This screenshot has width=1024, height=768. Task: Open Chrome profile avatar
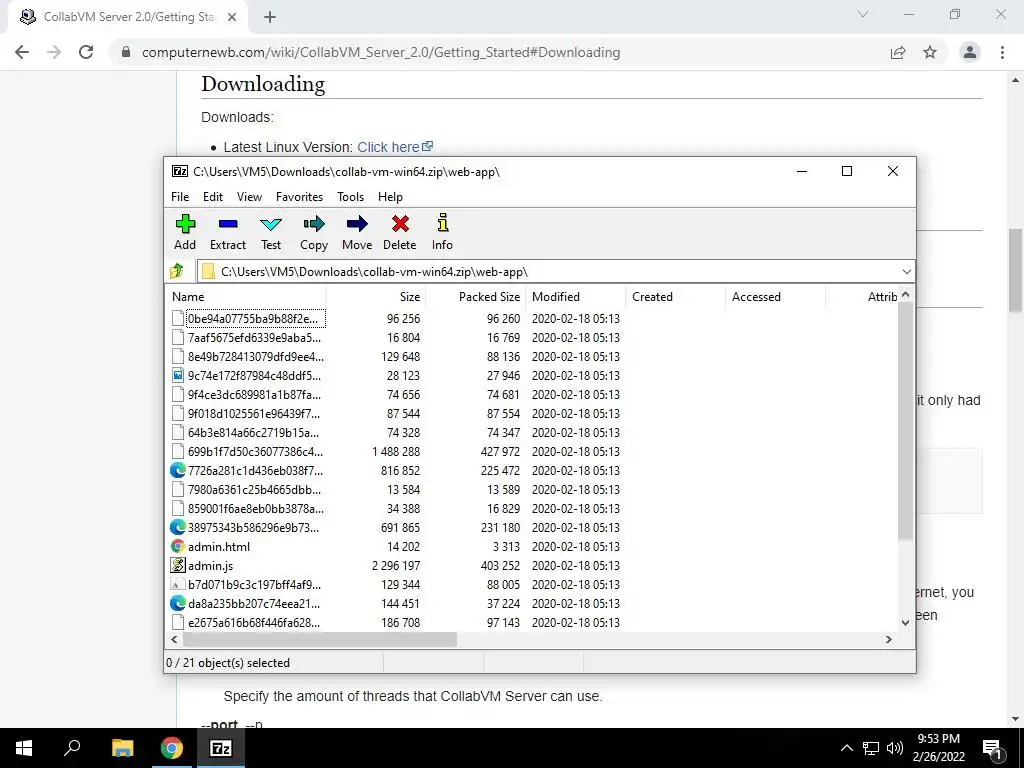click(x=970, y=52)
